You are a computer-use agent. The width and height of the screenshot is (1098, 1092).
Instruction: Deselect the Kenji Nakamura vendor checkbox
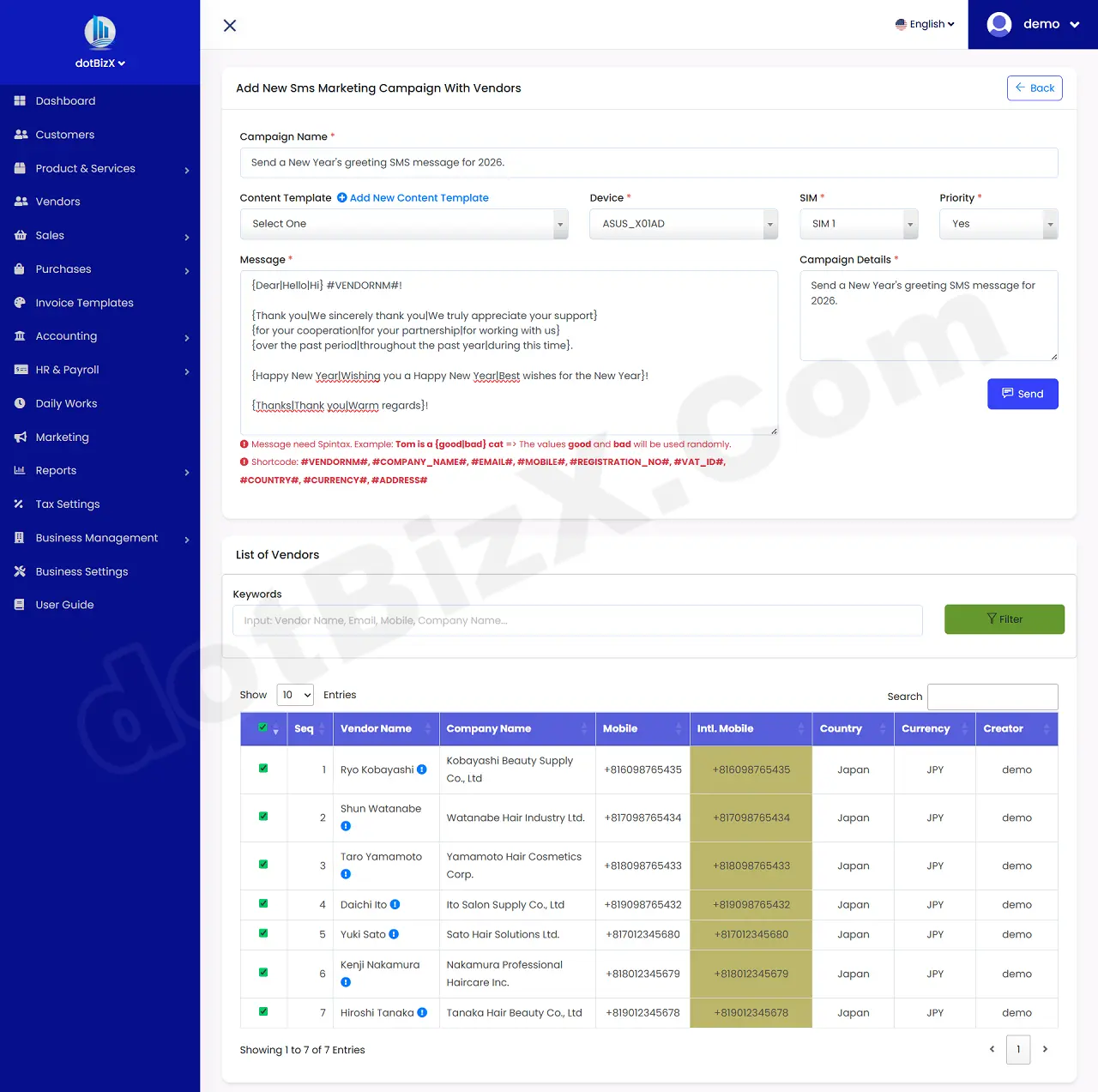pos(262,974)
